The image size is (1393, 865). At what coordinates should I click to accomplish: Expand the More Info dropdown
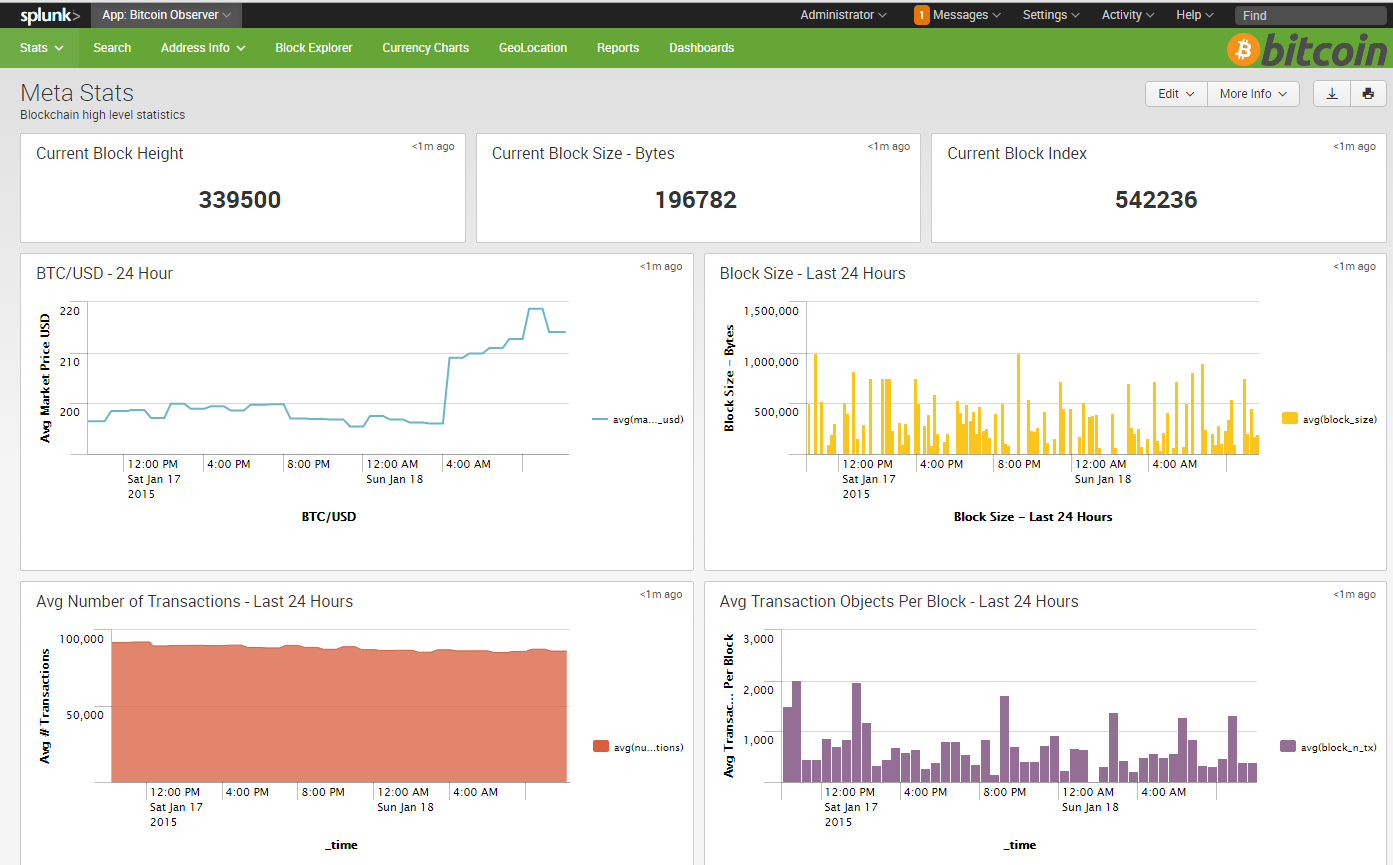click(x=1253, y=94)
